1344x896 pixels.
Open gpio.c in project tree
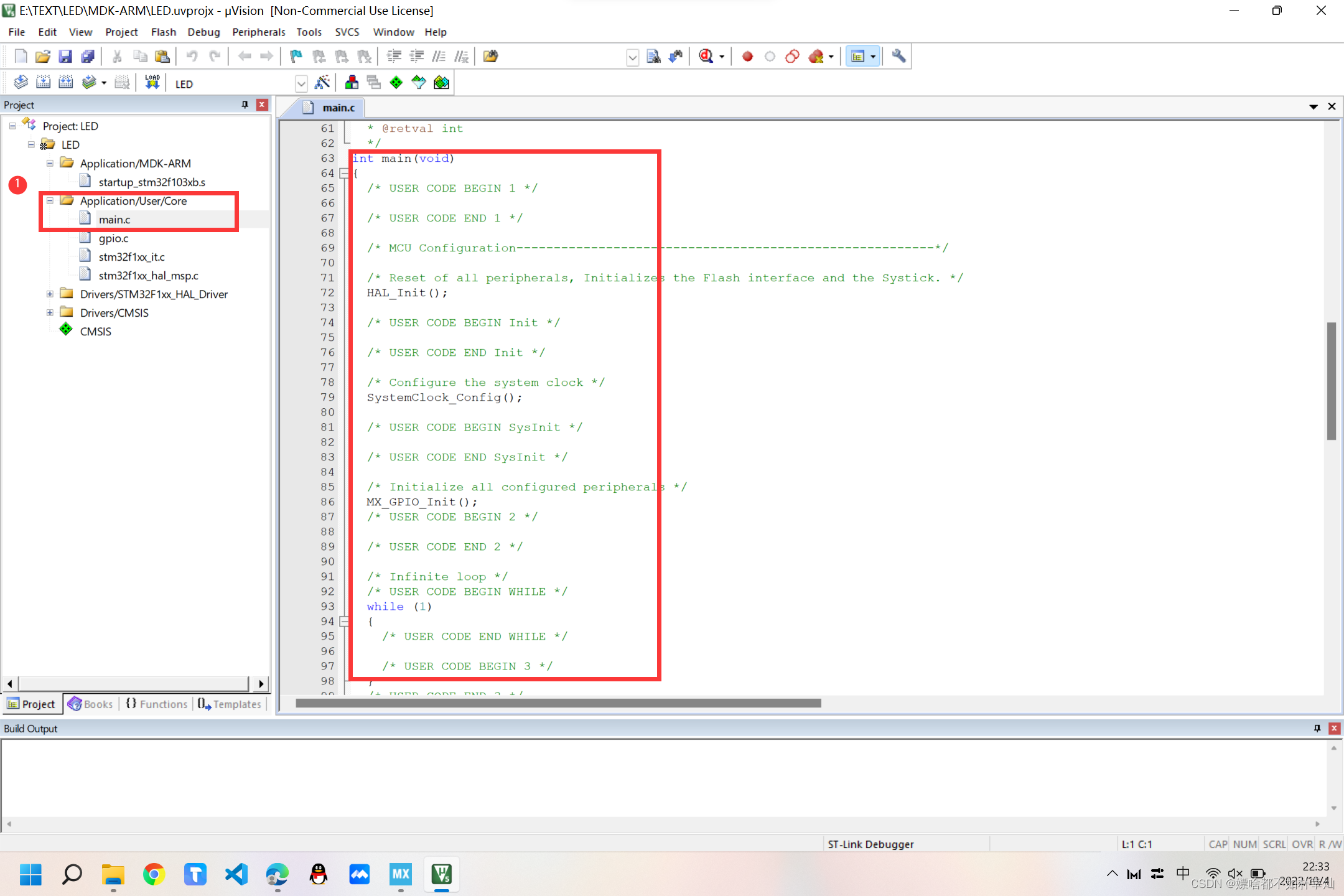[113, 238]
